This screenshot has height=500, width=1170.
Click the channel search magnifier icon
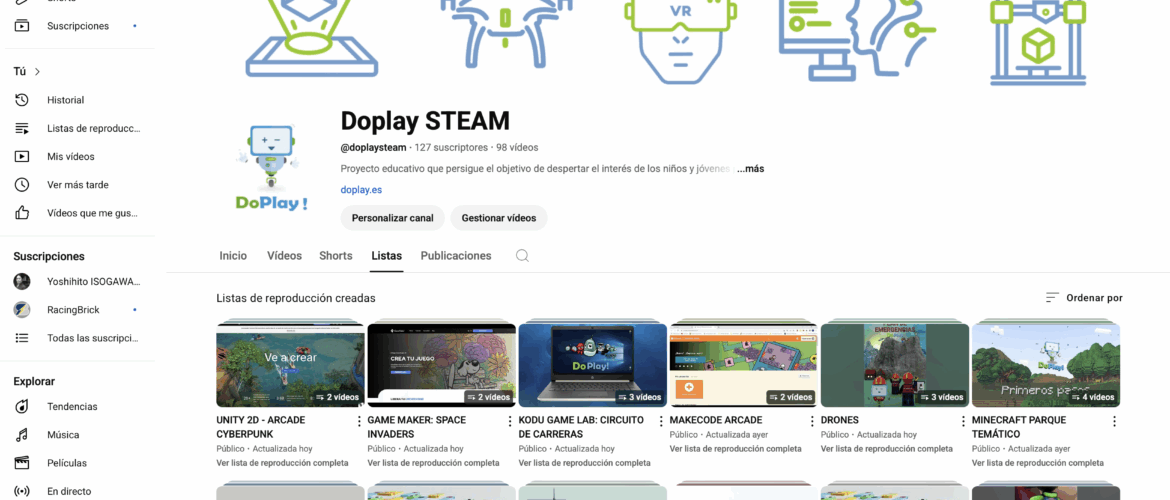[x=522, y=256]
